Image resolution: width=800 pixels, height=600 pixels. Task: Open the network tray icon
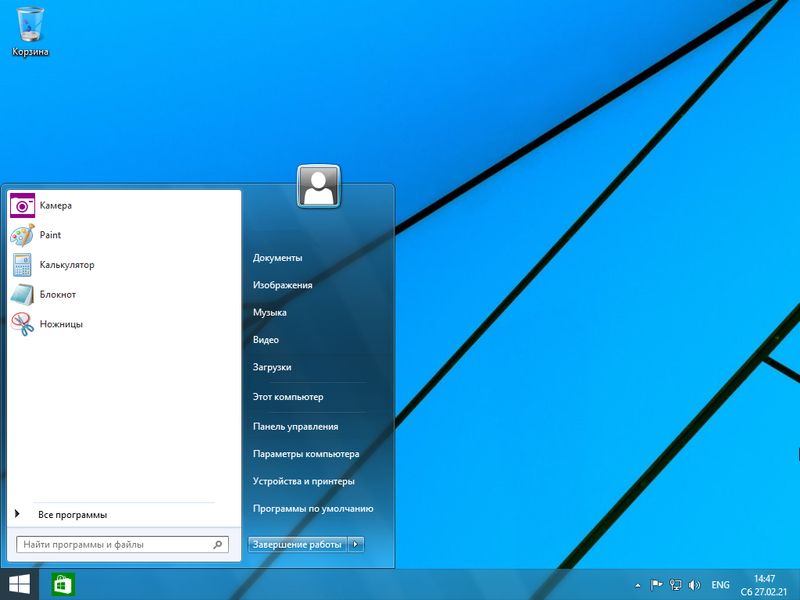[676, 584]
